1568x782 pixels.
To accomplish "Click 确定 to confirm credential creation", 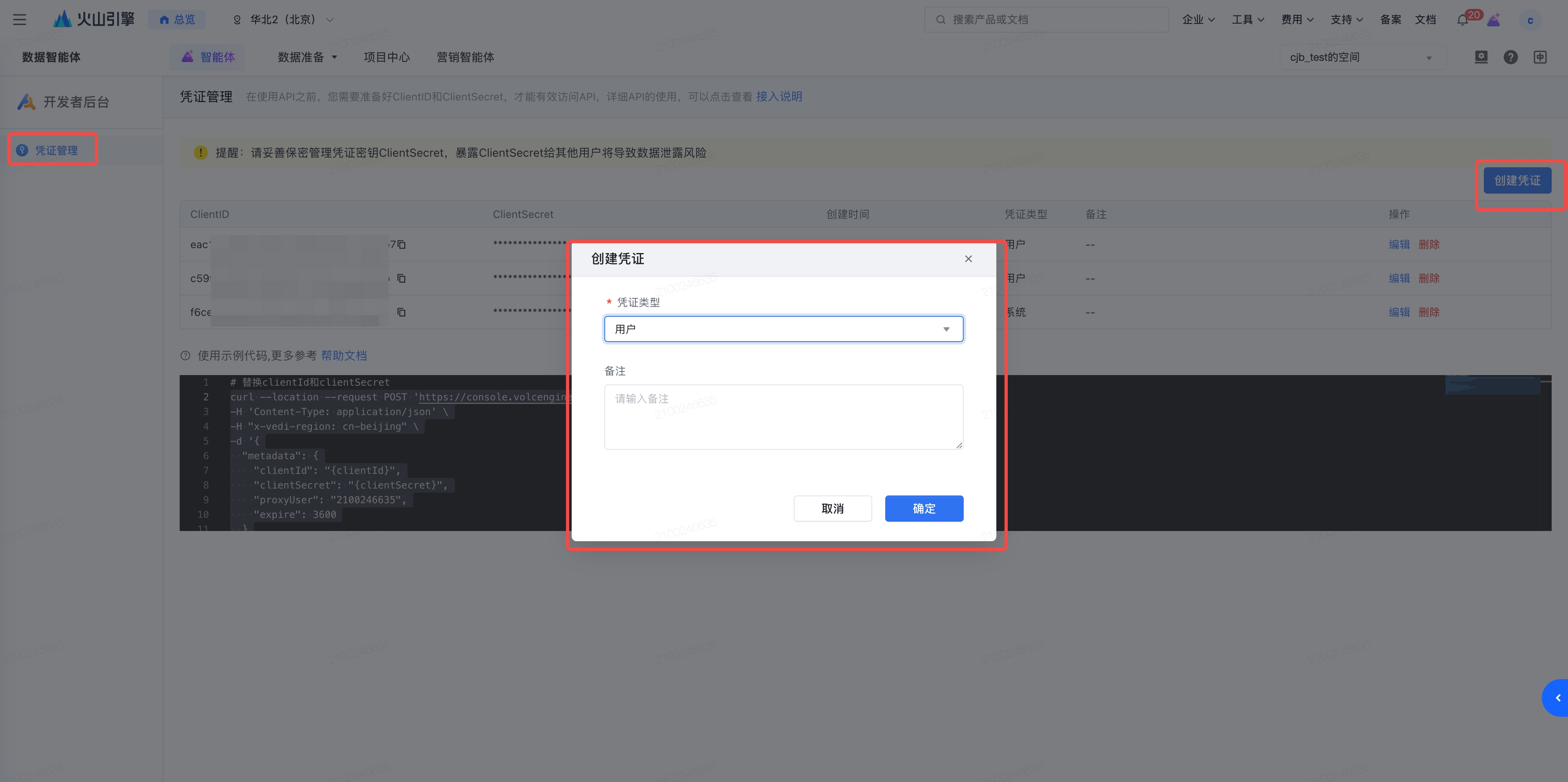I will pos(923,508).
